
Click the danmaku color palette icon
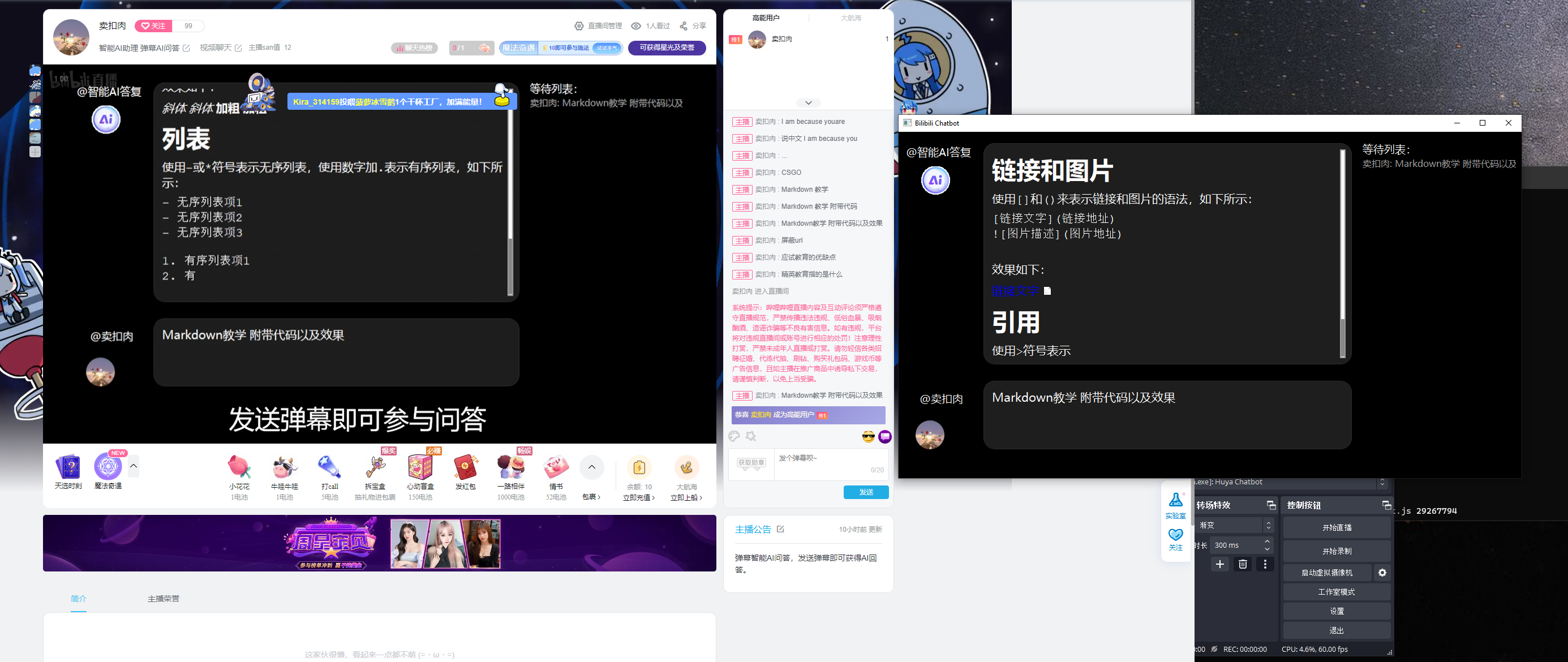point(734,436)
